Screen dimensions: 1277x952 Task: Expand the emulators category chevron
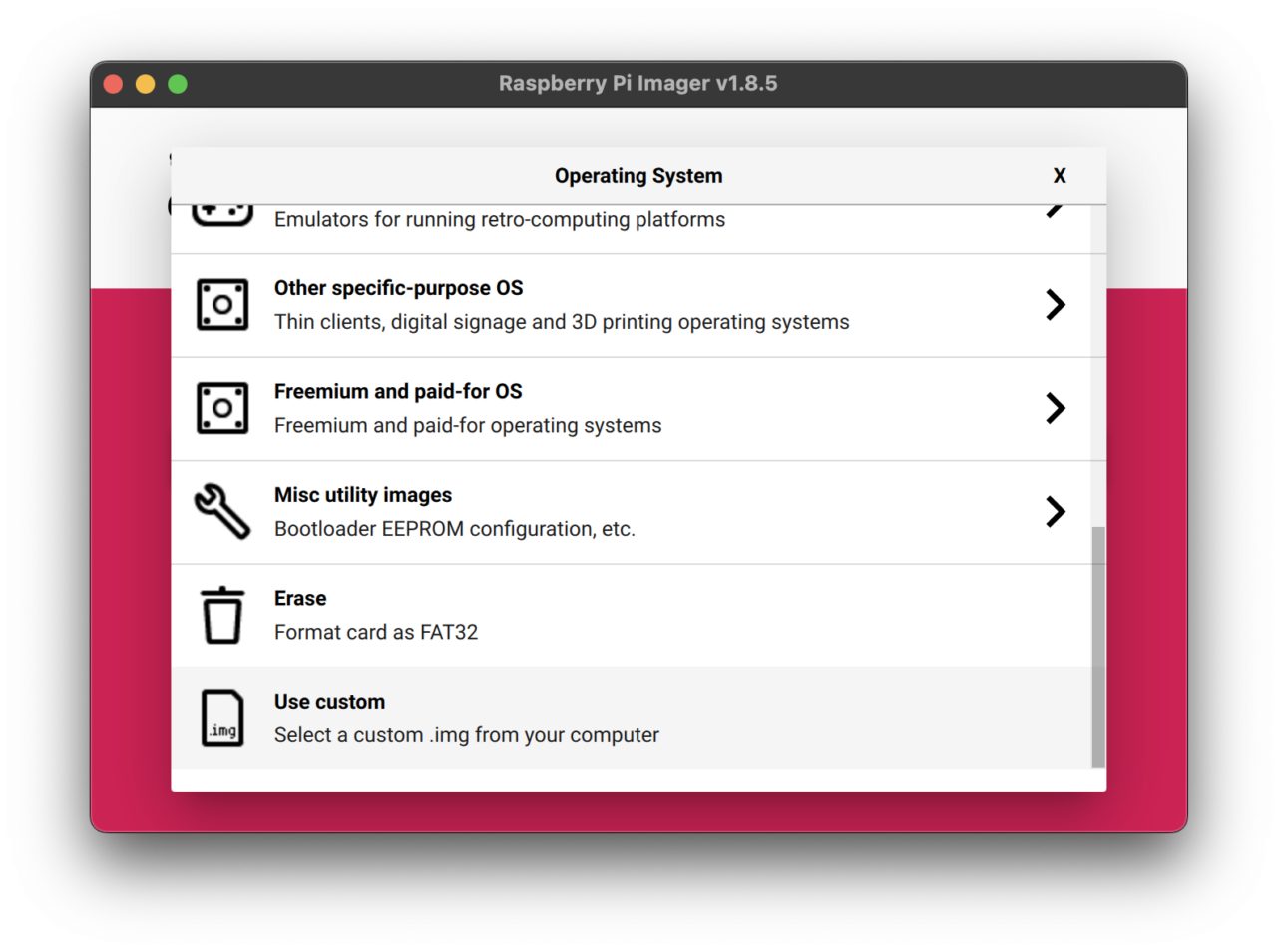tap(1055, 211)
